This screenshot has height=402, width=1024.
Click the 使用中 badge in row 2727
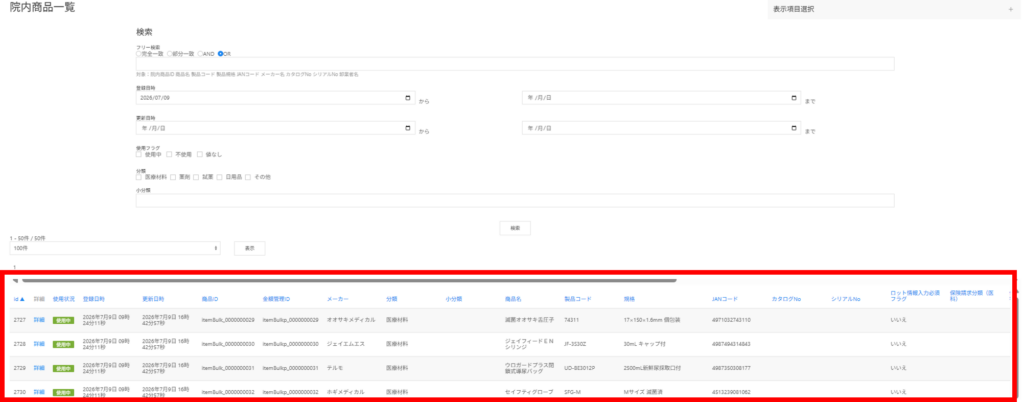click(x=63, y=320)
